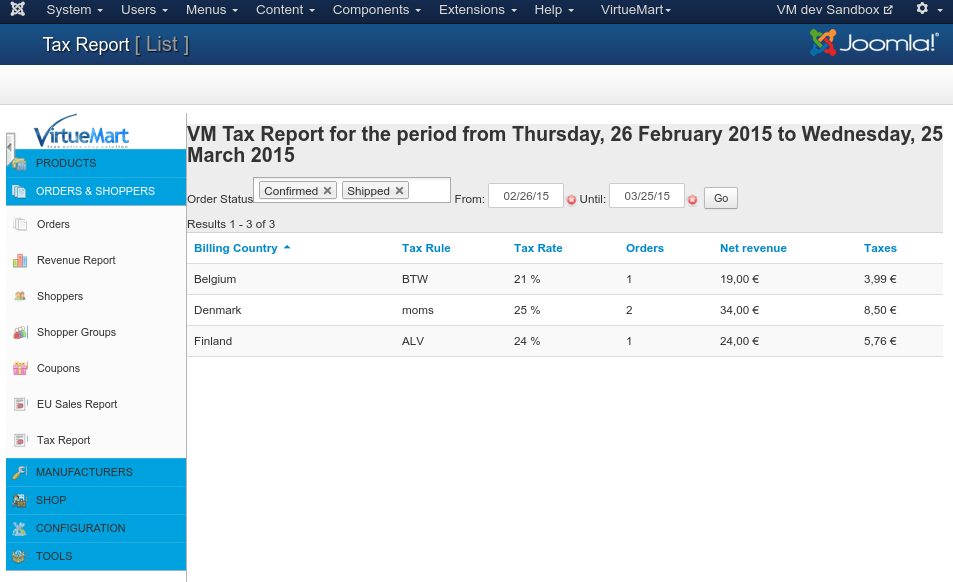The image size is (953, 582).
Task: Expand the Products sidebar section
Action: pyautogui.click(x=66, y=163)
